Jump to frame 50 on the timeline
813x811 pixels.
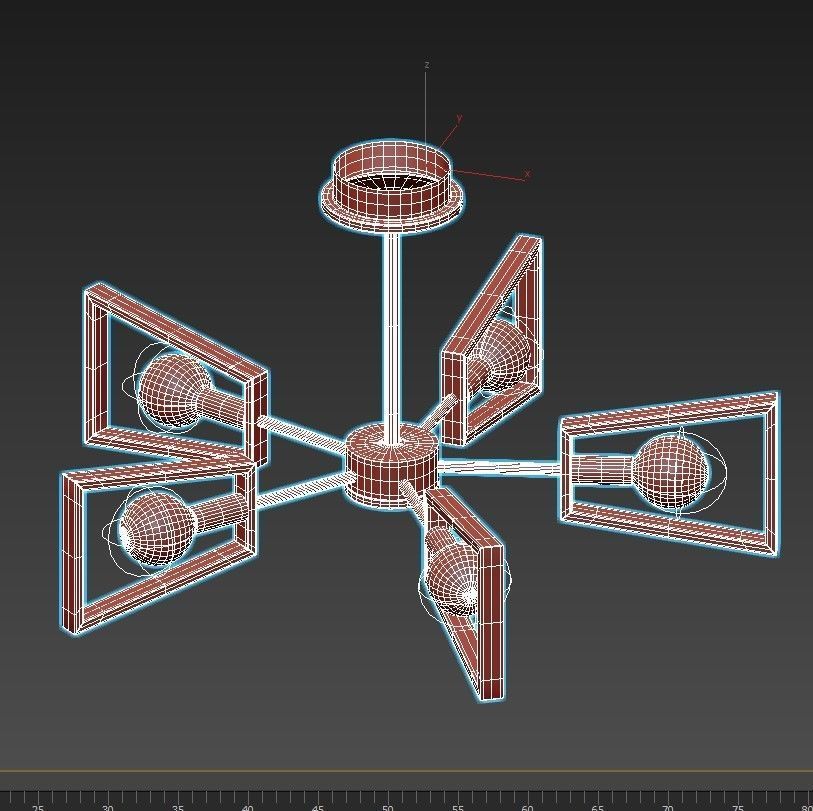(387, 807)
